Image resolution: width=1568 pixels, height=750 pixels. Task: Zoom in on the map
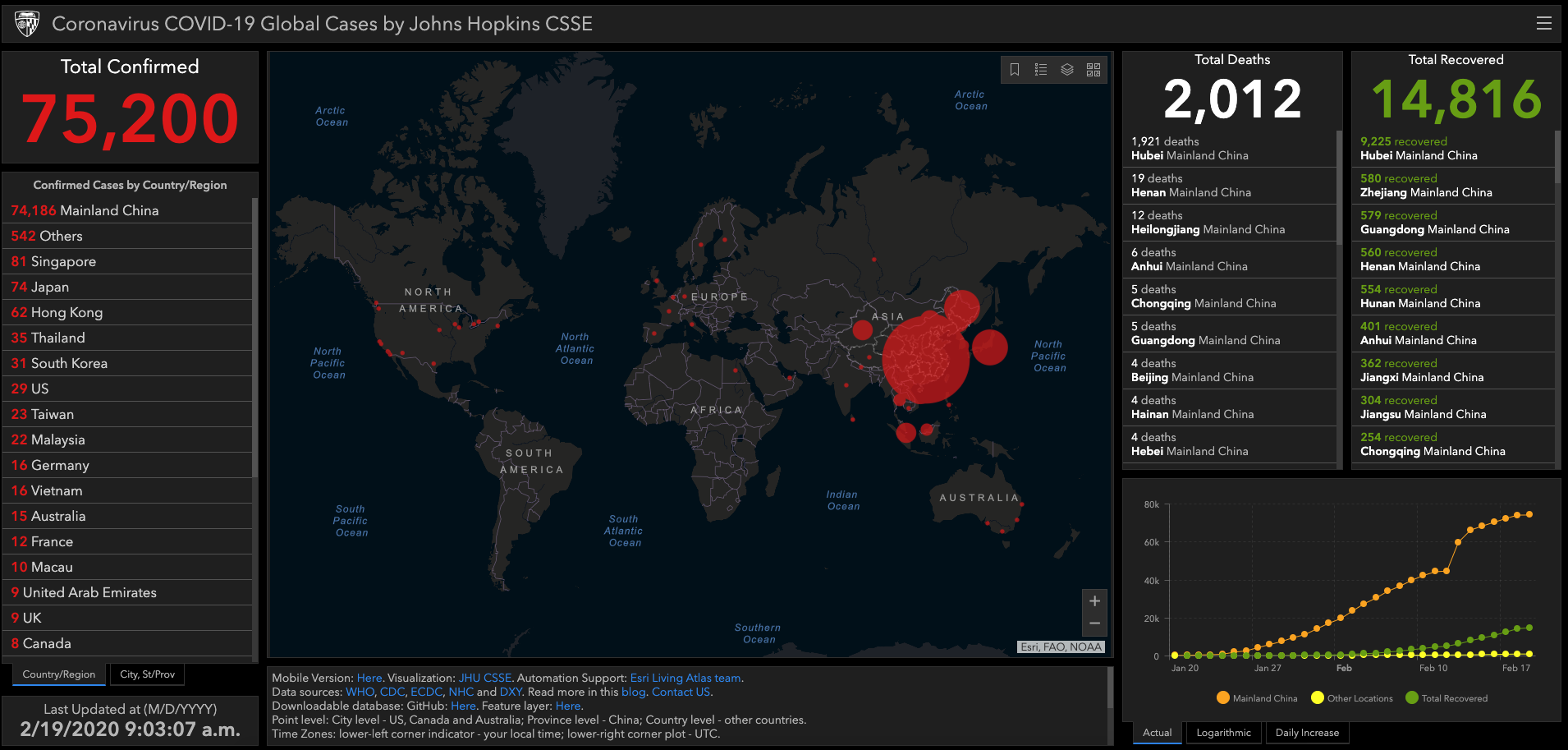coord(1094,601)
